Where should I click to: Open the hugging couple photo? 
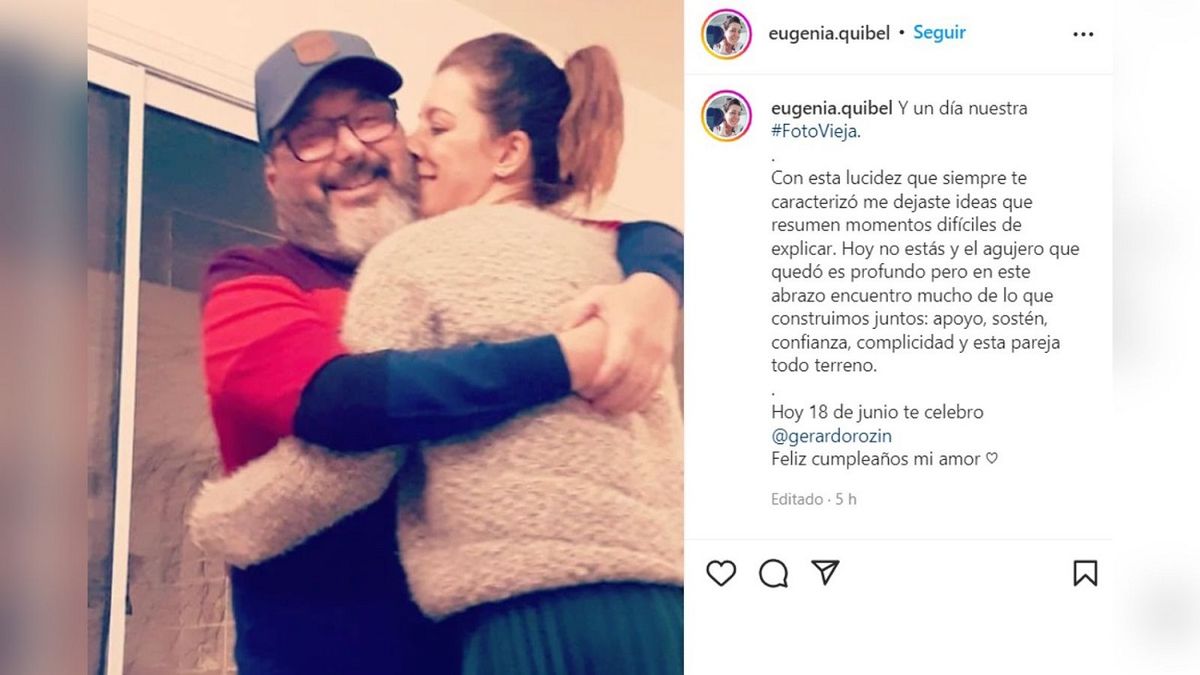[x=385, y=337]
